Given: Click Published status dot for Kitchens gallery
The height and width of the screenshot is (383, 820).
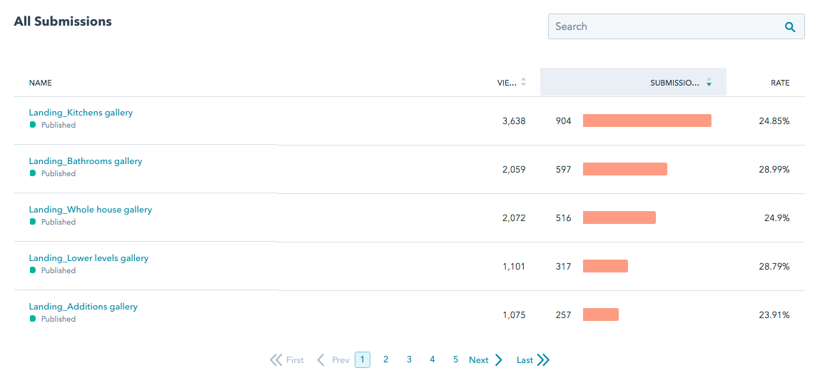Looking at the screenshot, I should click(x=33, y=125).
